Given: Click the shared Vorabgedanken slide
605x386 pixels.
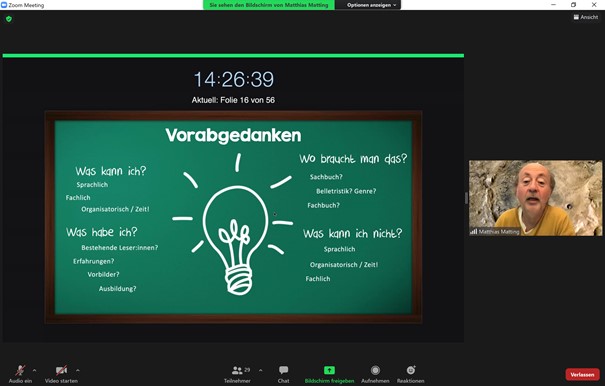Looking at the screenshot, I should tap(233, 217).
